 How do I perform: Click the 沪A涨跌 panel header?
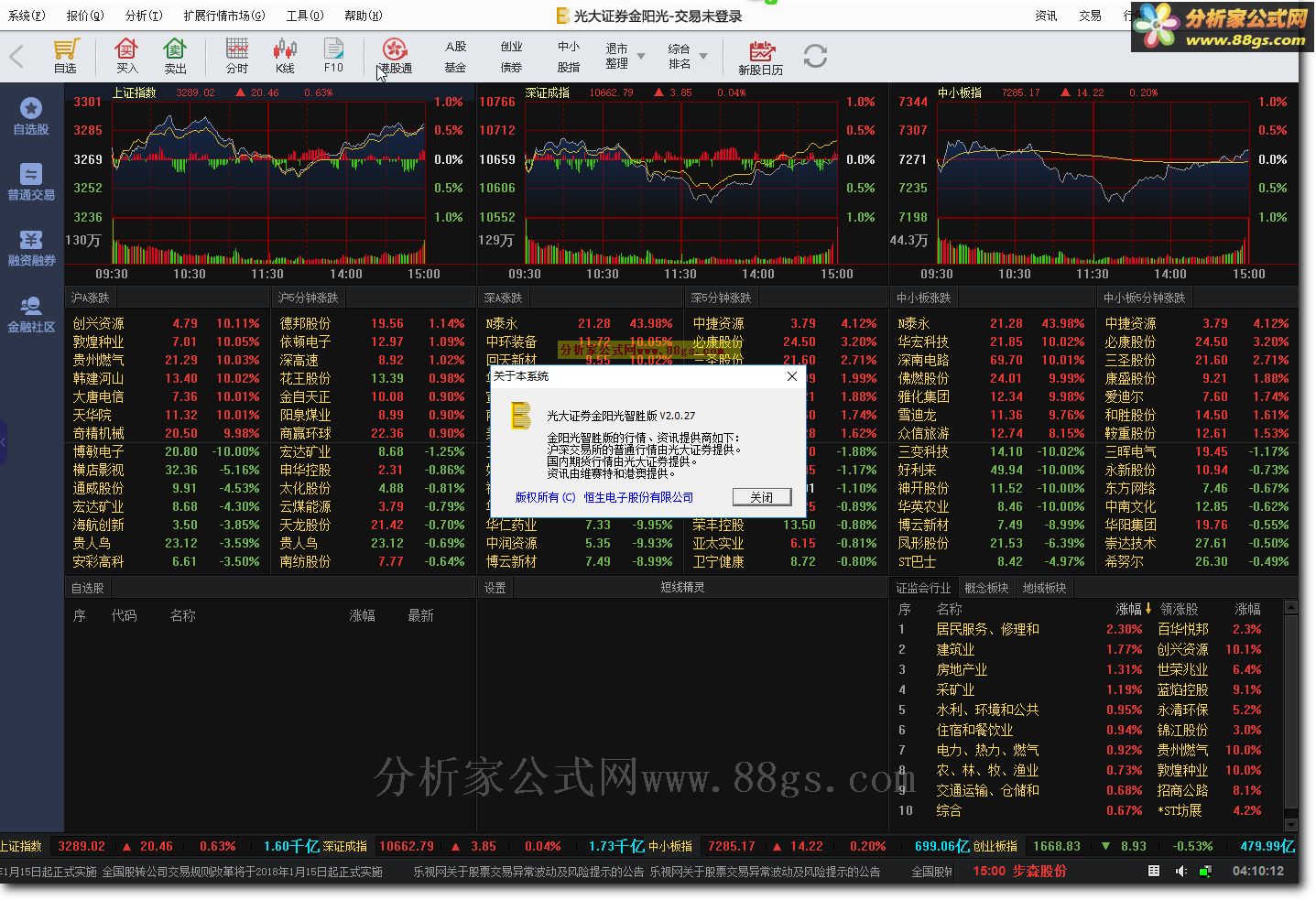91,298
